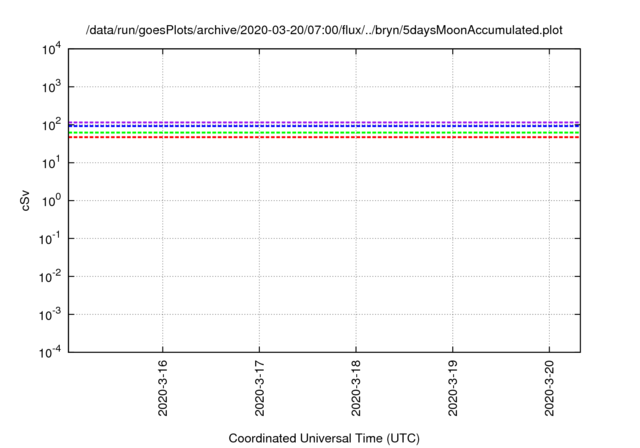The height and width of the screenshot is (448, 640).
Task: Click the red dashed line
Action: click(324, 137)
